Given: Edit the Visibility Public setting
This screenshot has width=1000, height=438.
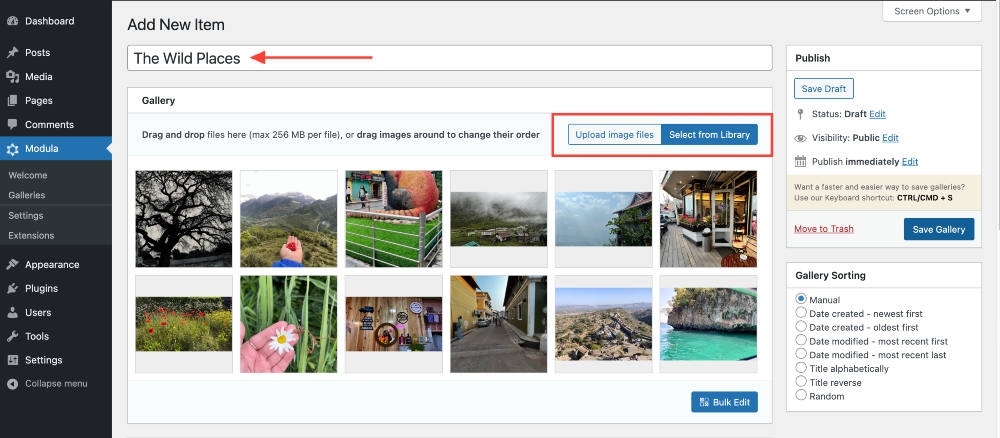Looking at the screenshot, I should pyautogui.click(x=890, y=138).
